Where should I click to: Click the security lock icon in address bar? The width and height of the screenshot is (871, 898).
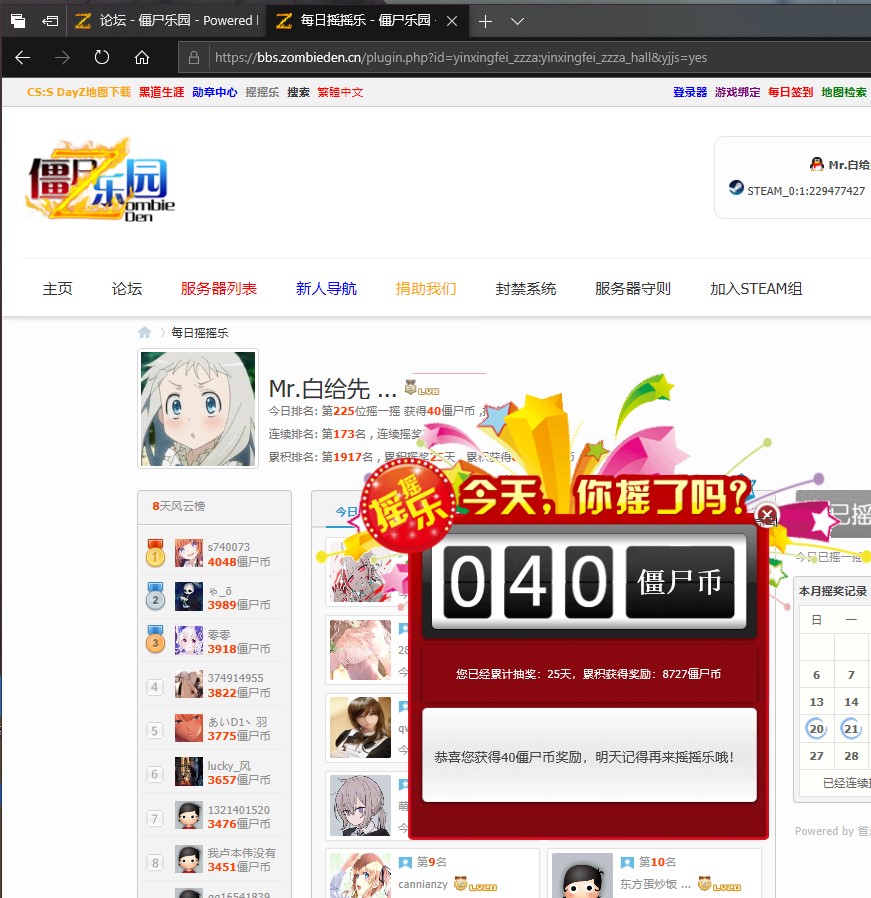click(193, 58)
